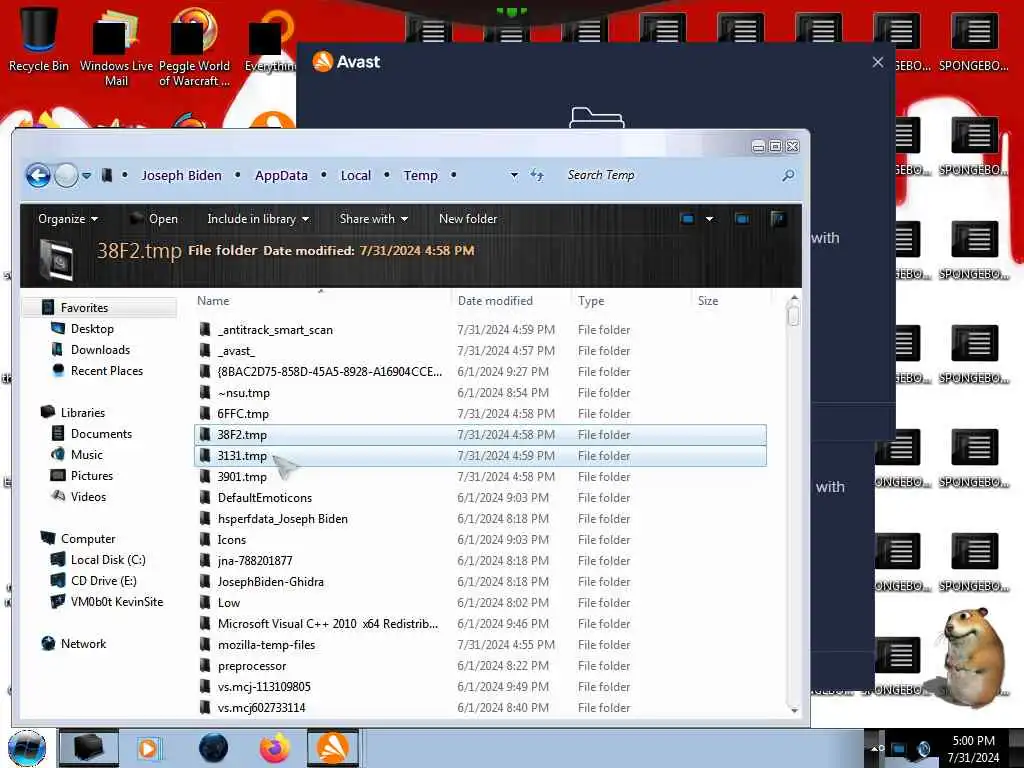Screen dimensions: 1024x768
Task: Click the Change your view icon
Action: click(687, 219)
